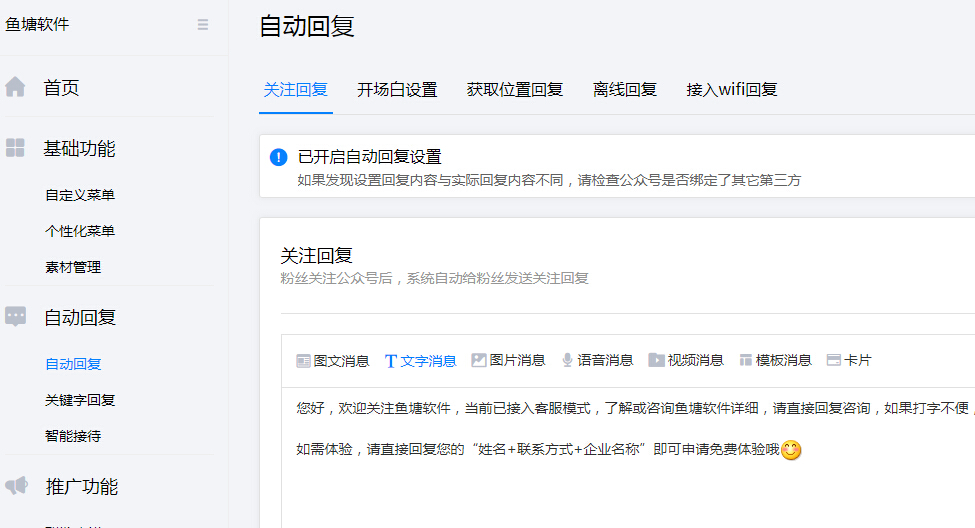975x528 pixels.
Task: Click the home icon beside 首页
Action: pos(15,87)
